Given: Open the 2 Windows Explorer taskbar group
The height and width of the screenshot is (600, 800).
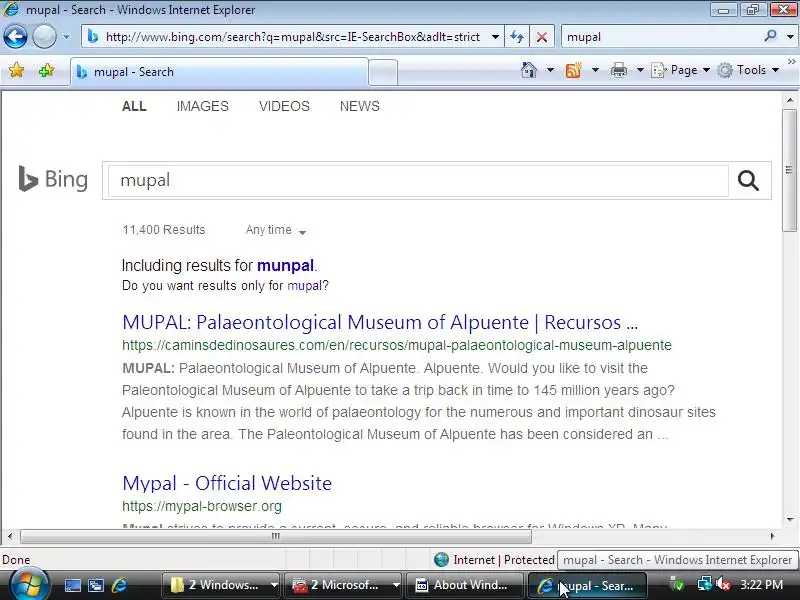Looking at the screenshot, I should 221,585.
